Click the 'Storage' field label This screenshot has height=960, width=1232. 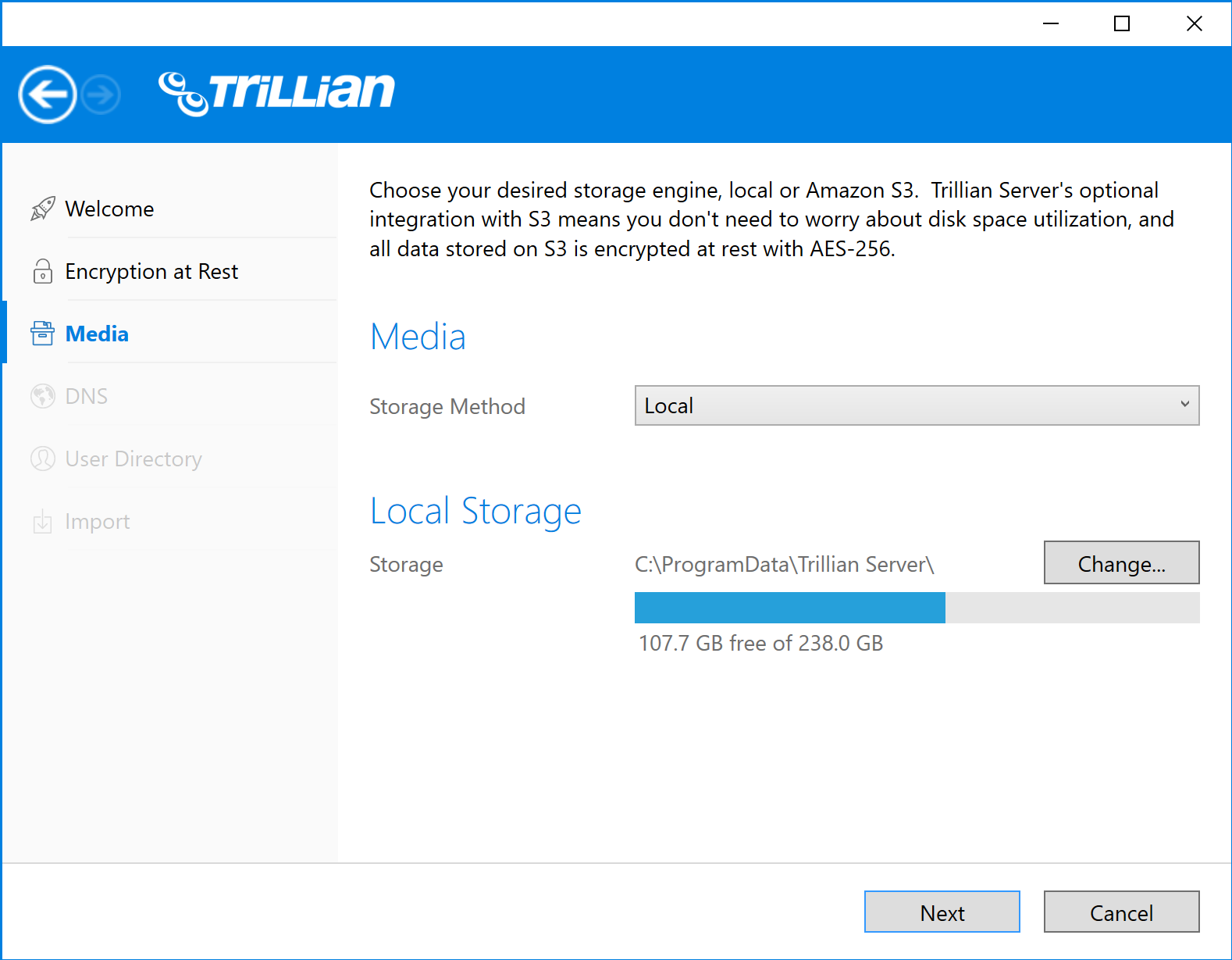[406, 564]
